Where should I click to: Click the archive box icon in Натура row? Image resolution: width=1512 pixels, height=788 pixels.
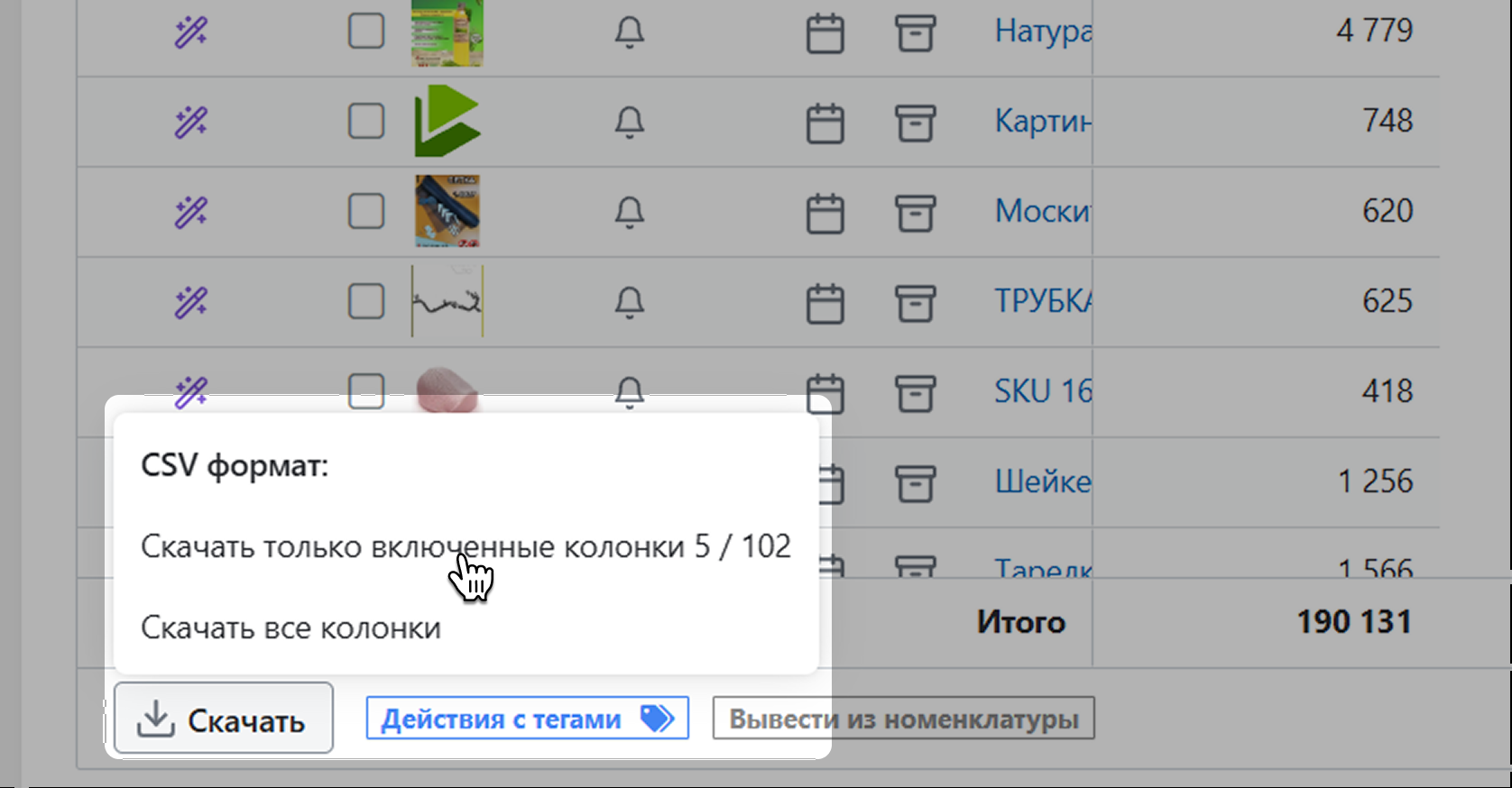pos(915,33)
